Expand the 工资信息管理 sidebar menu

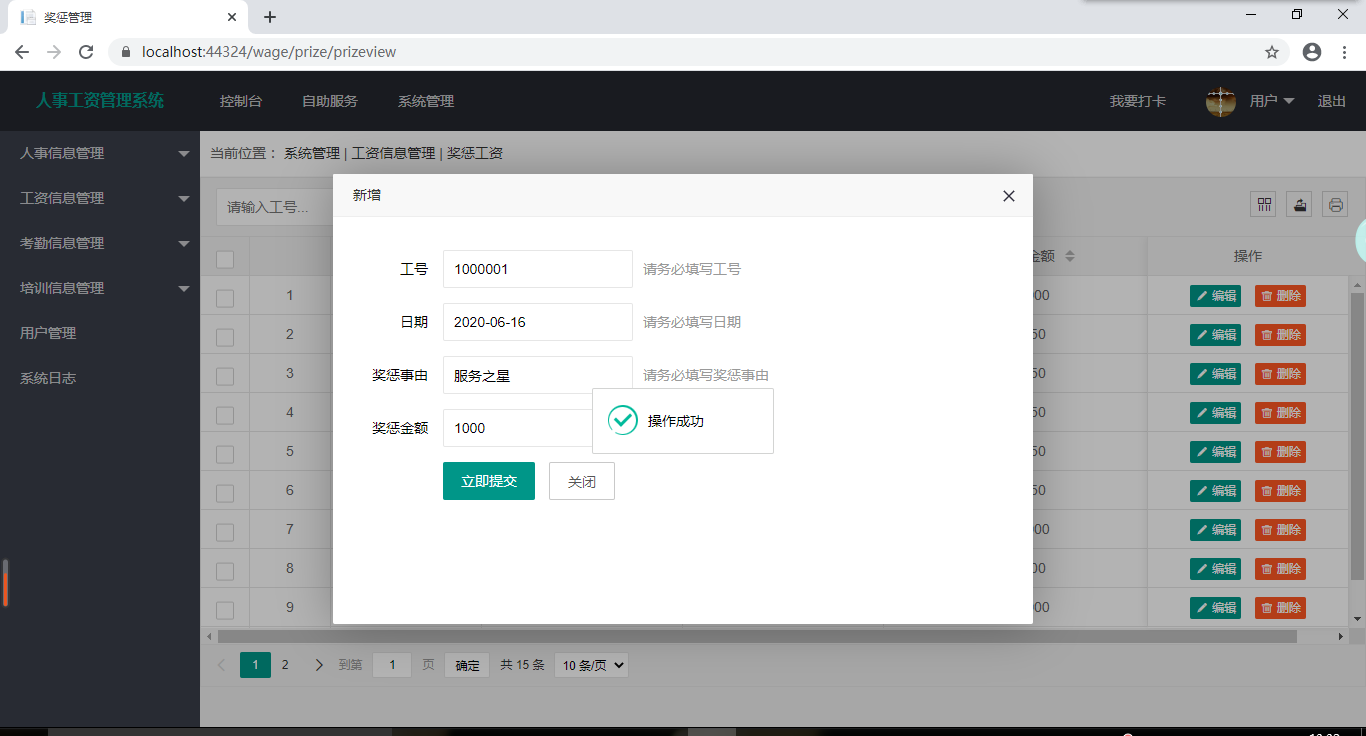(100, 198)
